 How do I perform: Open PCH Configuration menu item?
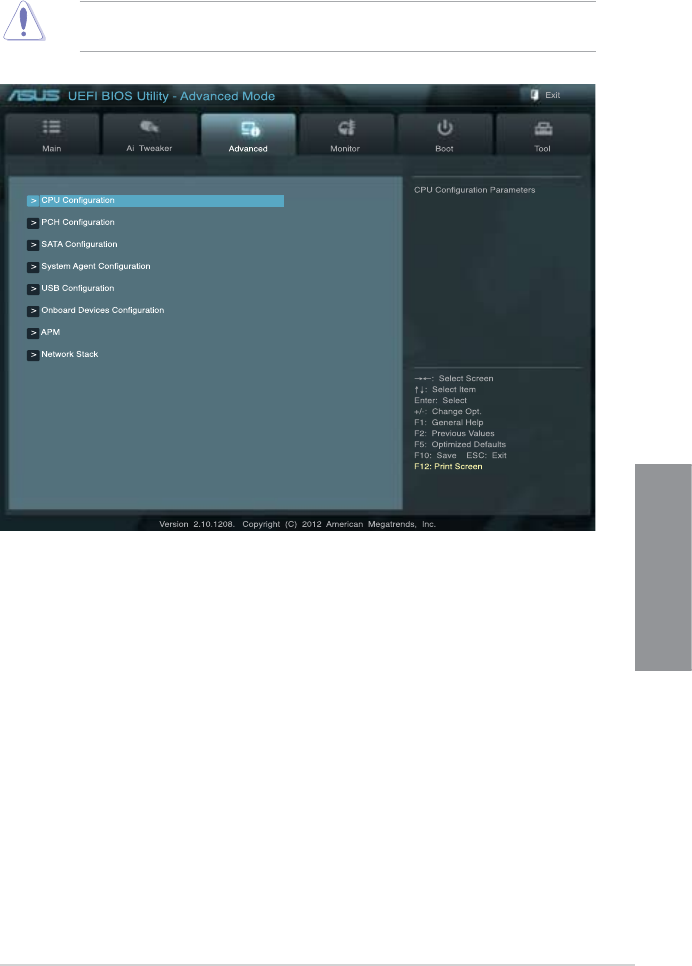click(x=78, y=222)
